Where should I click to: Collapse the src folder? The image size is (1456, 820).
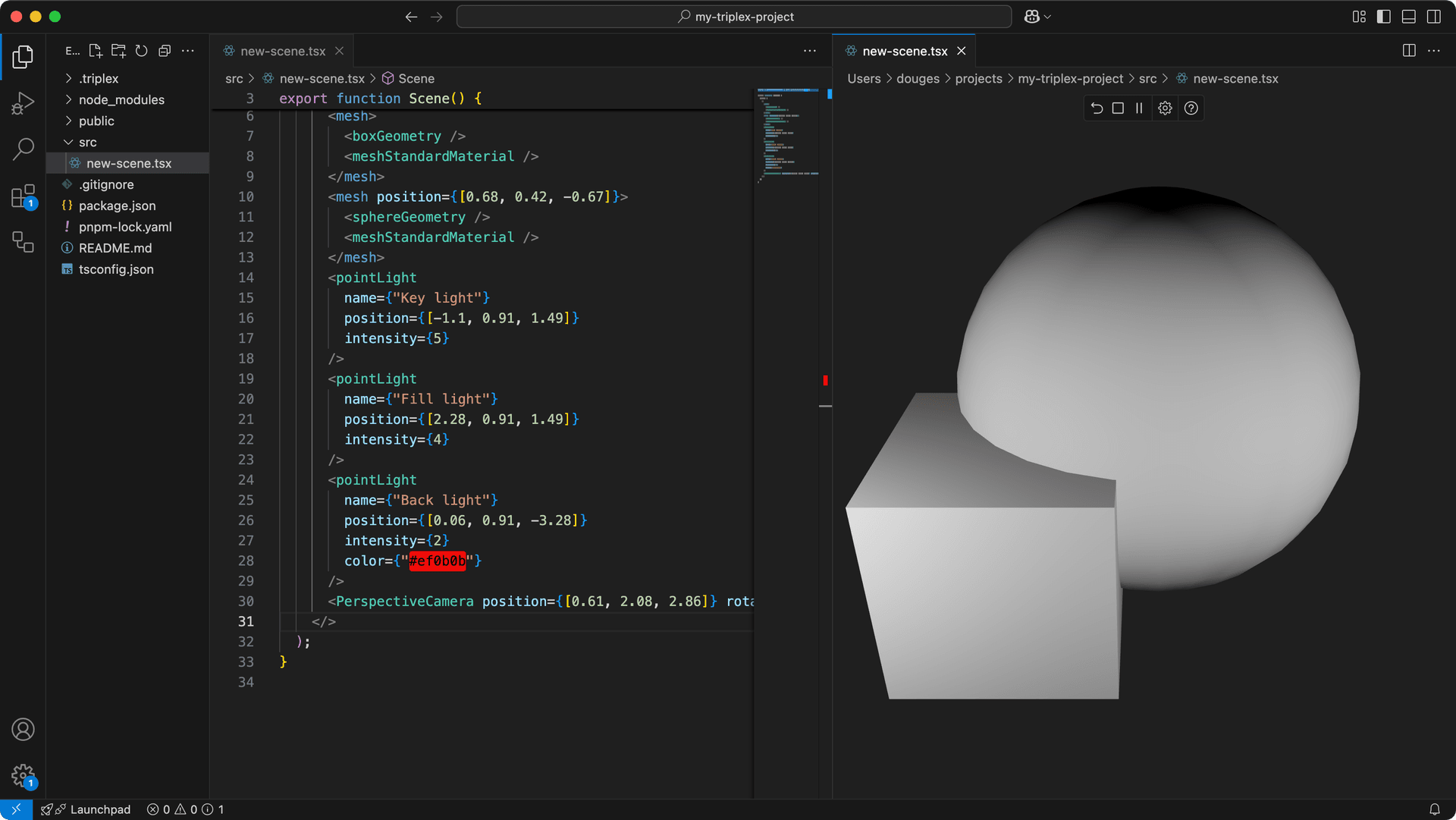point(87,142)
